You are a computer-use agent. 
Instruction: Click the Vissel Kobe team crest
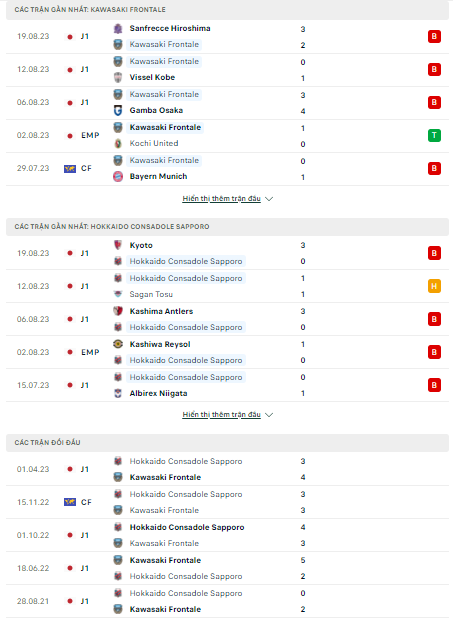(118, 77)
